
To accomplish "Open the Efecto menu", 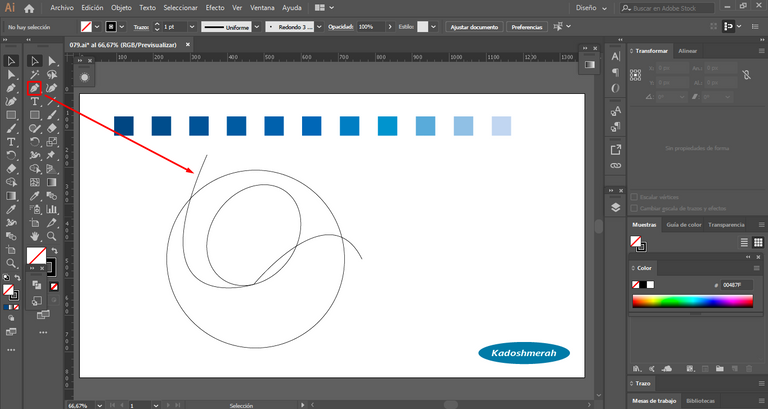I will click(215, 8).
